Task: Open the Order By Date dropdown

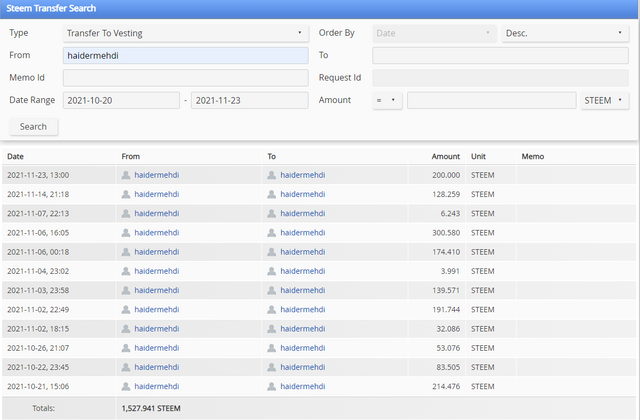Action: (x=434, y=33)
